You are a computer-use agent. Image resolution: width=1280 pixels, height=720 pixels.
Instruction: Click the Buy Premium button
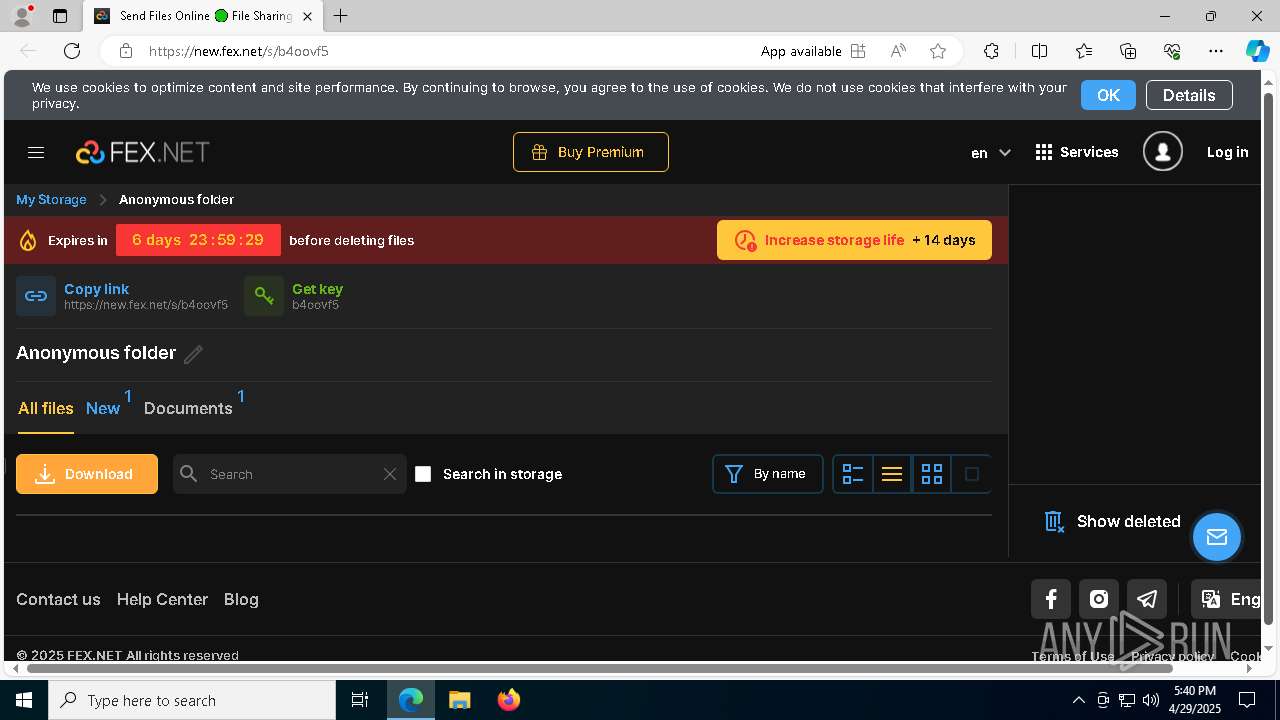point(591,152)
